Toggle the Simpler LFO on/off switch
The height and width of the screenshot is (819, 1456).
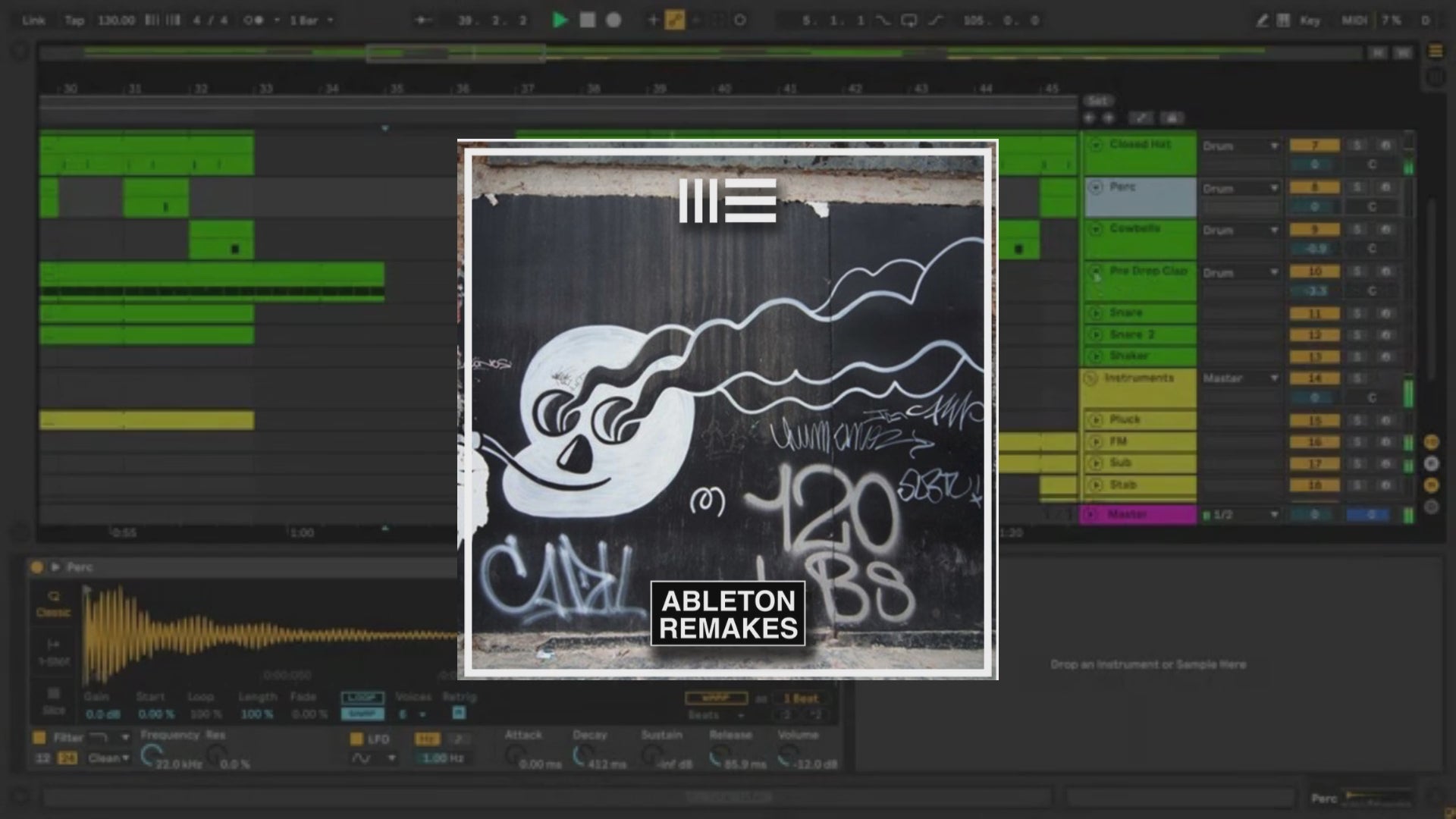click(356, 739)
